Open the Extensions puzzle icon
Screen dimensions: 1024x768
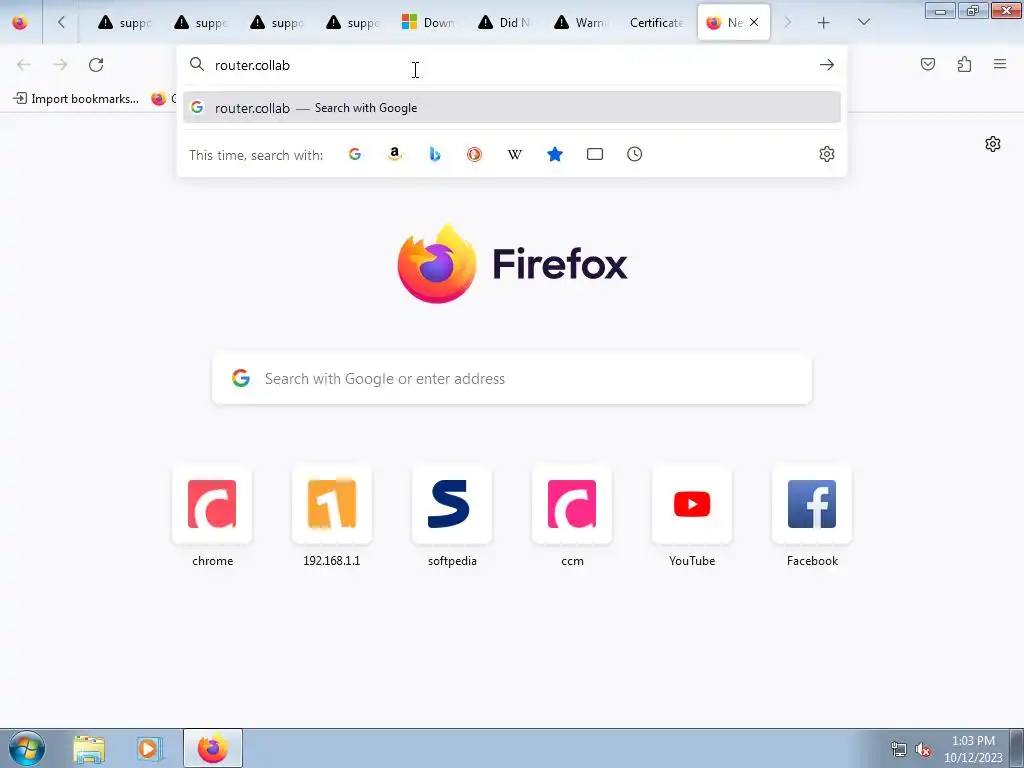tap(964, 64)
